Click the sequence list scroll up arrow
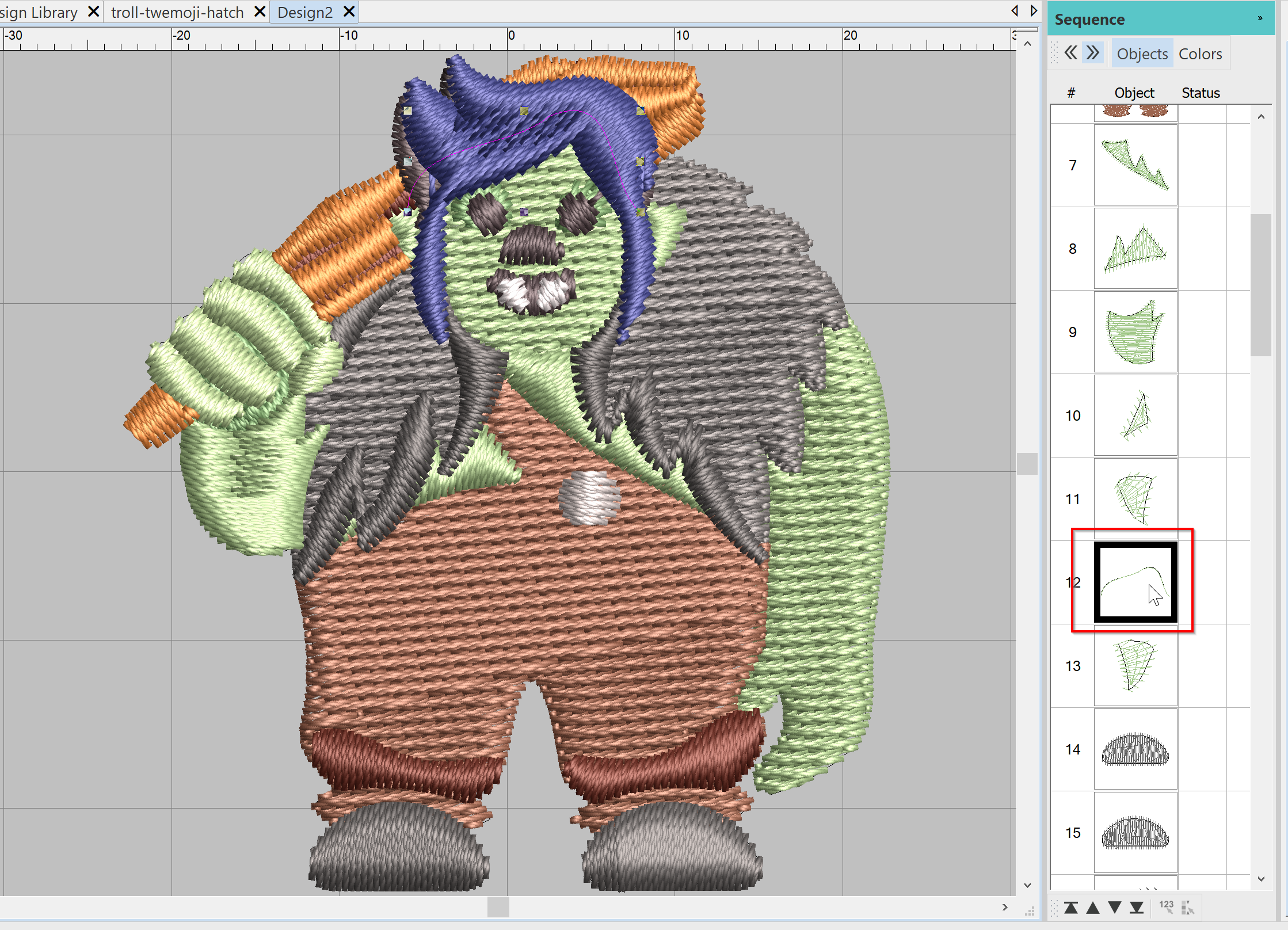Viewport: 1288px width, 930px height. [x=1261, y=117]
